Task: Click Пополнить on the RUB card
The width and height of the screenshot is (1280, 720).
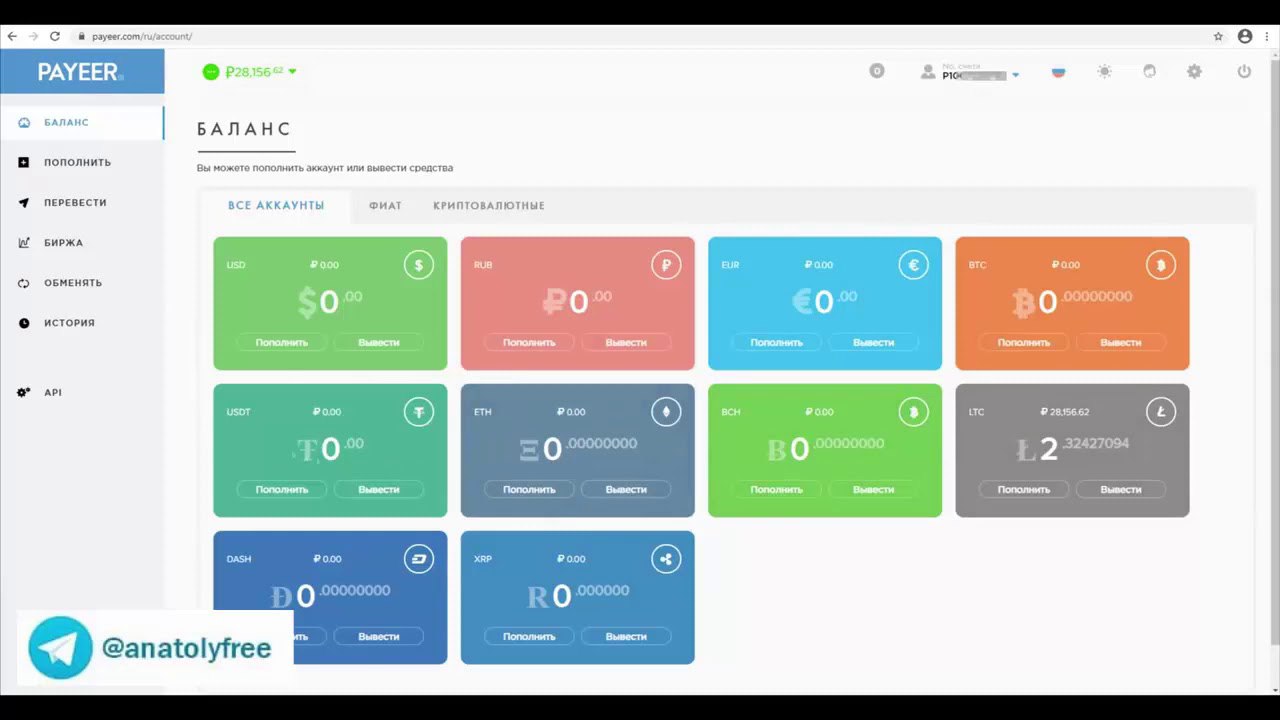Action: [529, 342]
